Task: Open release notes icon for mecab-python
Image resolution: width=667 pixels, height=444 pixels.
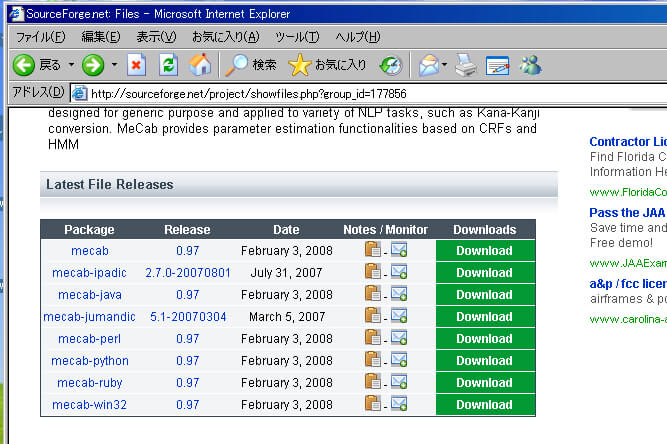Action: tap(373, 360)
